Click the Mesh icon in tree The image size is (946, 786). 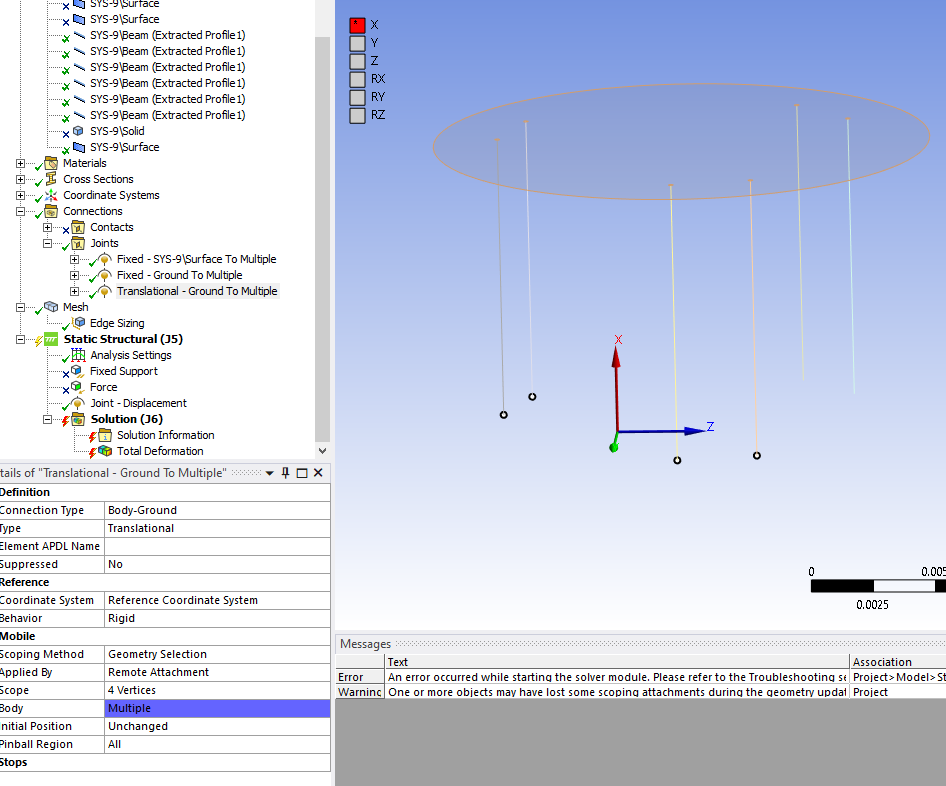(51, 307)
